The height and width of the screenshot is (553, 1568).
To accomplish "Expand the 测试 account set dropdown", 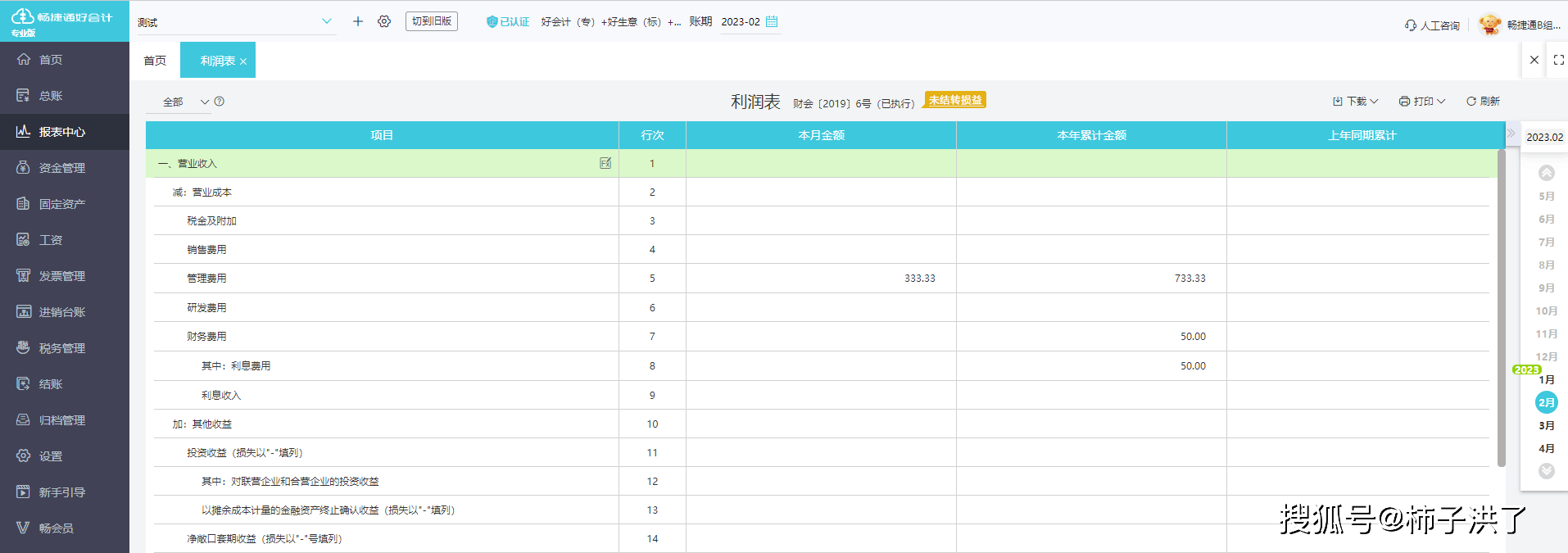I will click(327, 21).
